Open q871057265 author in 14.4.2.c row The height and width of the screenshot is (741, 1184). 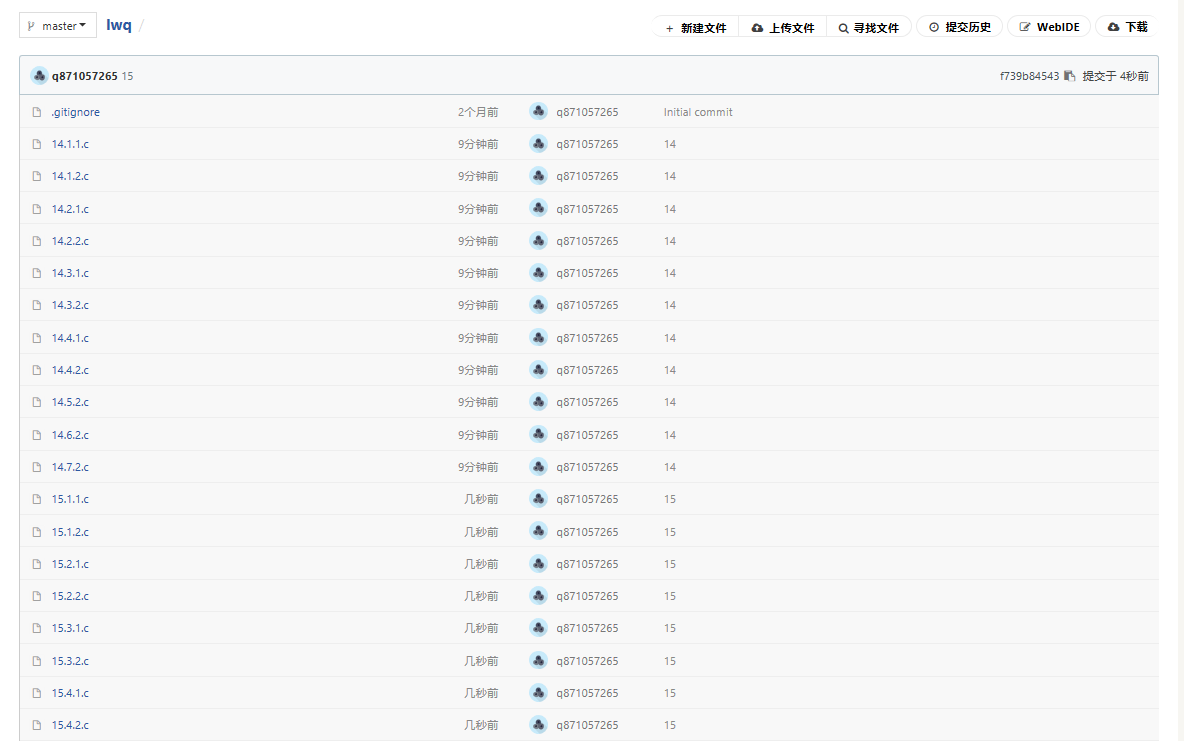click(587, 370)
